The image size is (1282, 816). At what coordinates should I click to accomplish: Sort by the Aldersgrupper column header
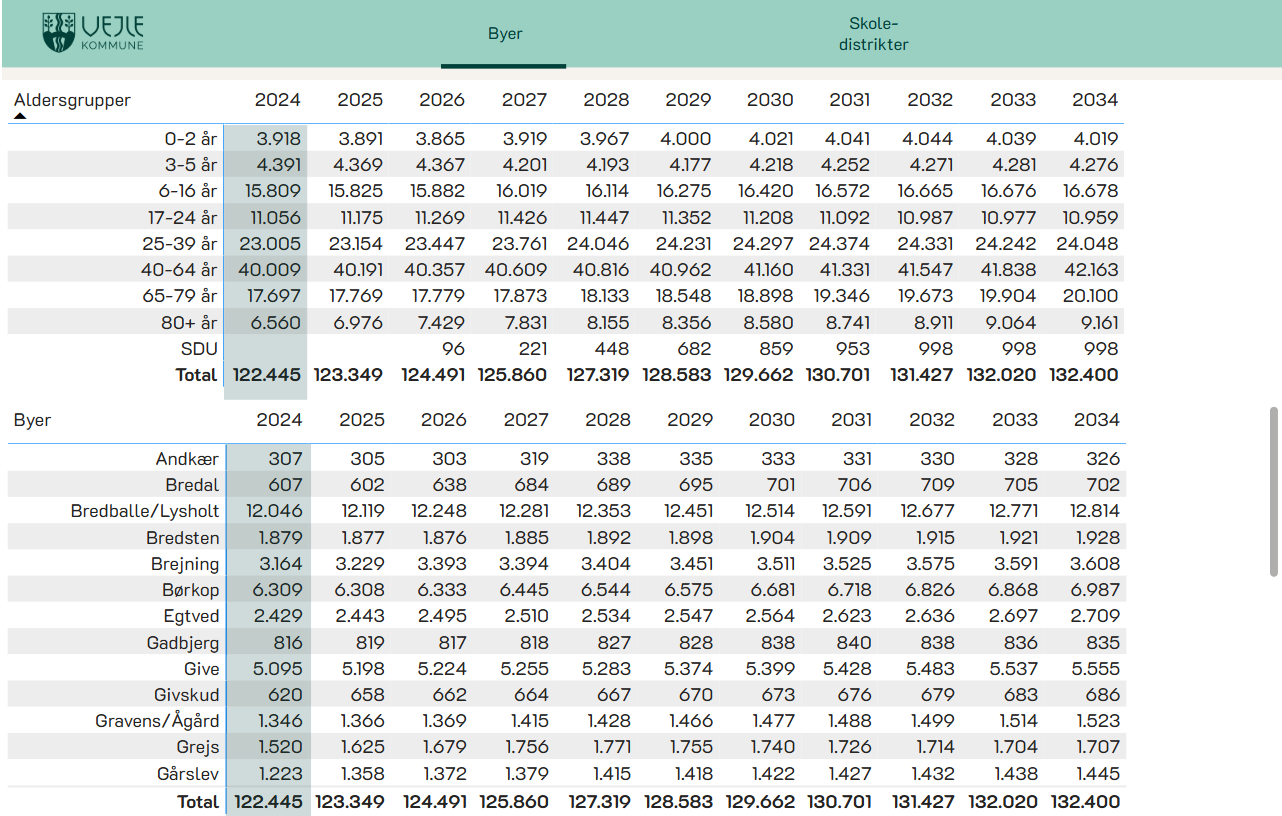72,100
